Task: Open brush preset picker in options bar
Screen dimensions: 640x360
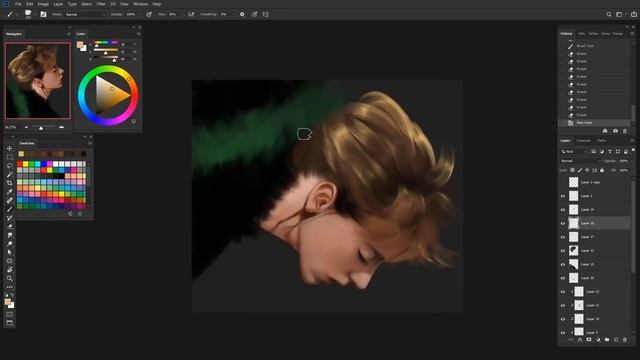Action: coord(29,14)
